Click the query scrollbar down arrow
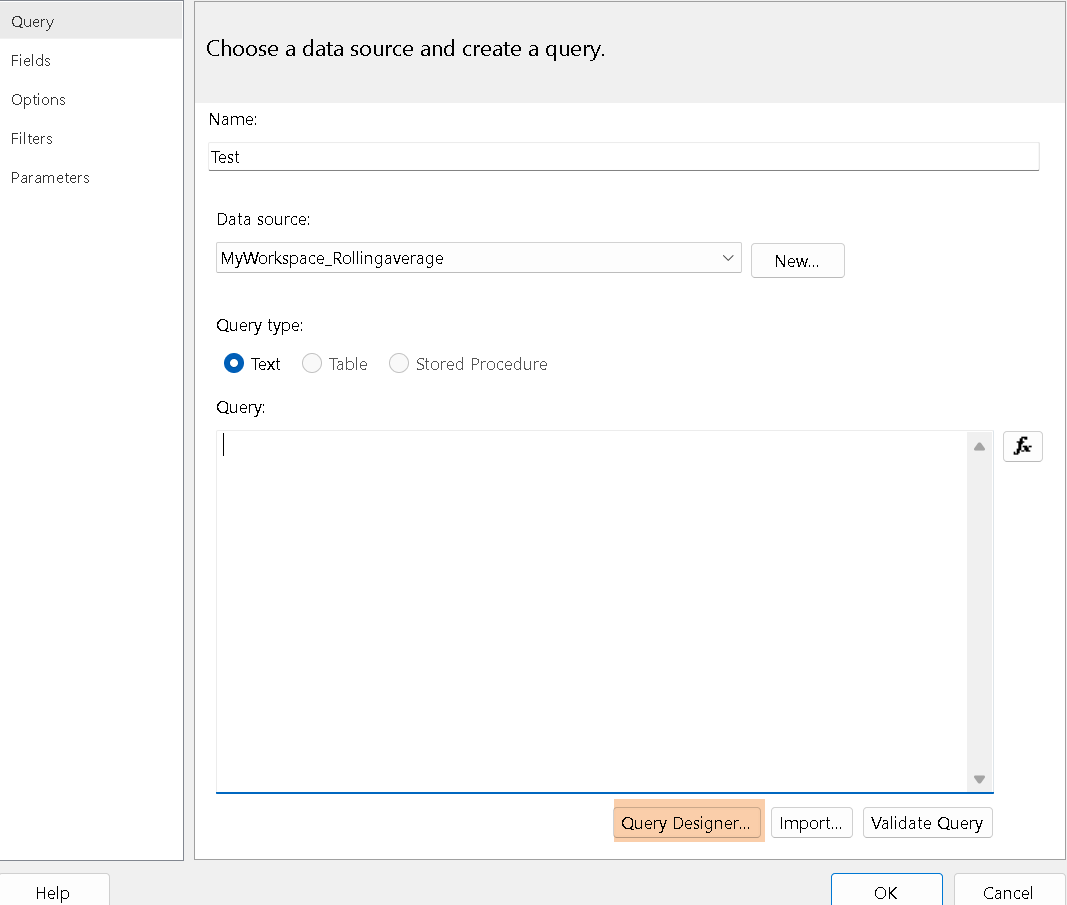The height and width of the screenshot is (905, 1067). tap(979, 779)
